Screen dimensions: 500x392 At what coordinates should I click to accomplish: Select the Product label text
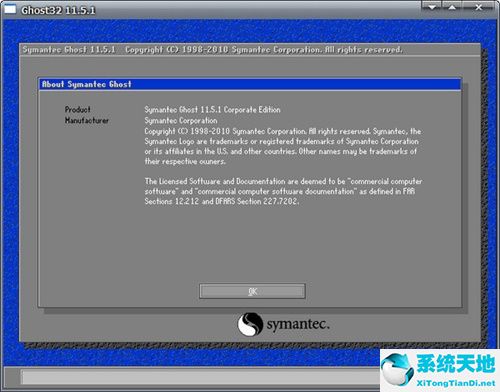click(x=78, y=110)
